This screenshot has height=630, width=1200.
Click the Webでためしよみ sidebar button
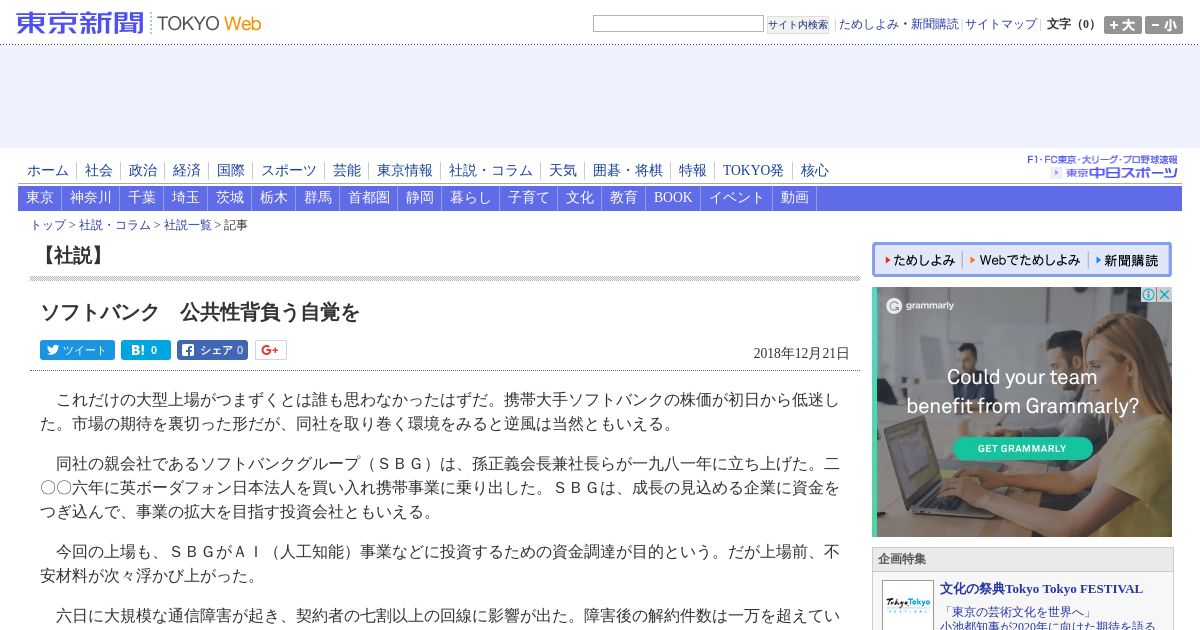click(1025, 260)
